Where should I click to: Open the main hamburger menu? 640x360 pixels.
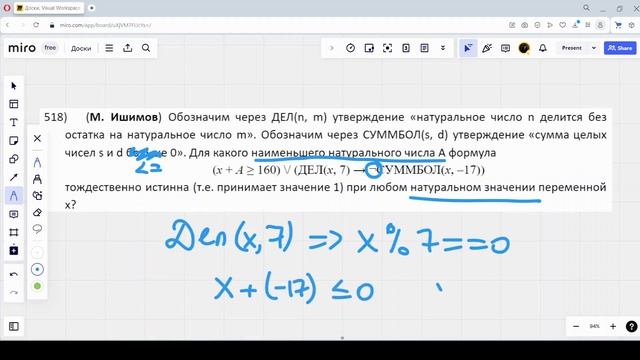(x=109, y=48)
